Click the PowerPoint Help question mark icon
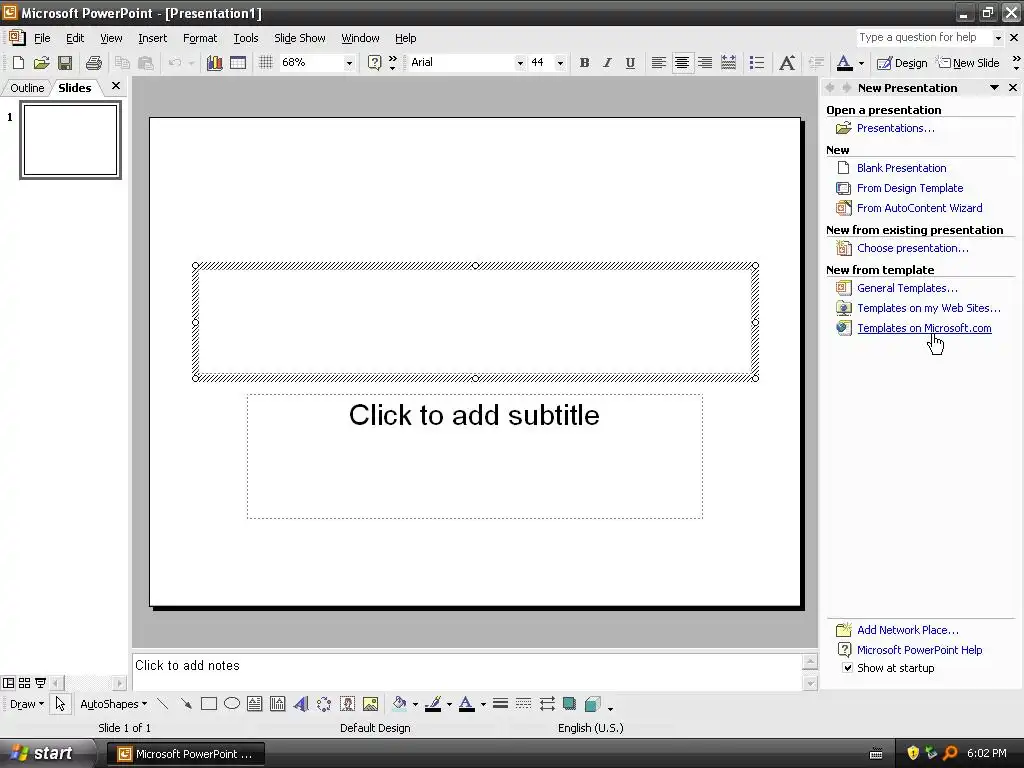Image resolution: width=1024 pixels, height=768 pixels. (x=374, y=63)
